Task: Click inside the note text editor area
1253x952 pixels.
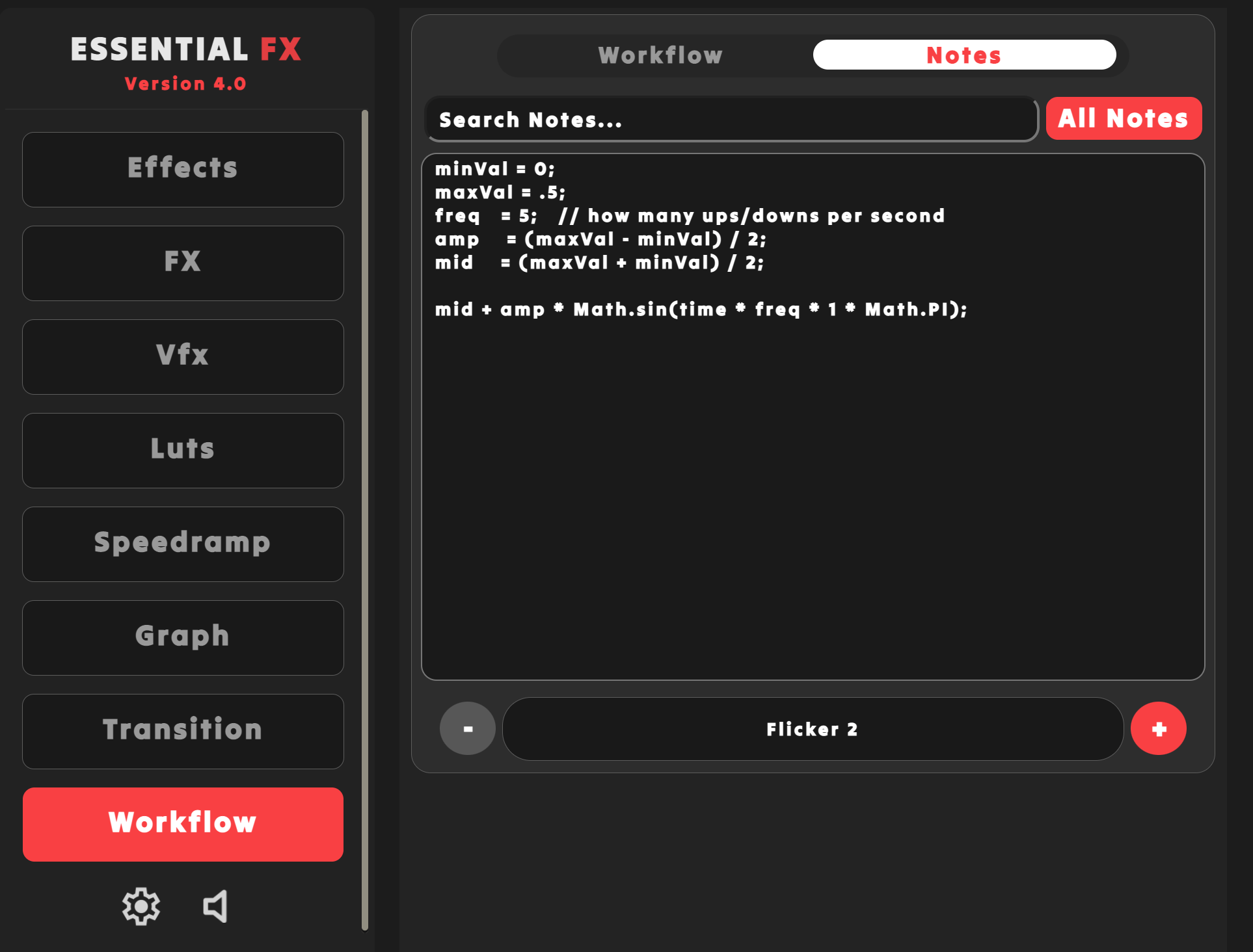Action: [812, 494]
